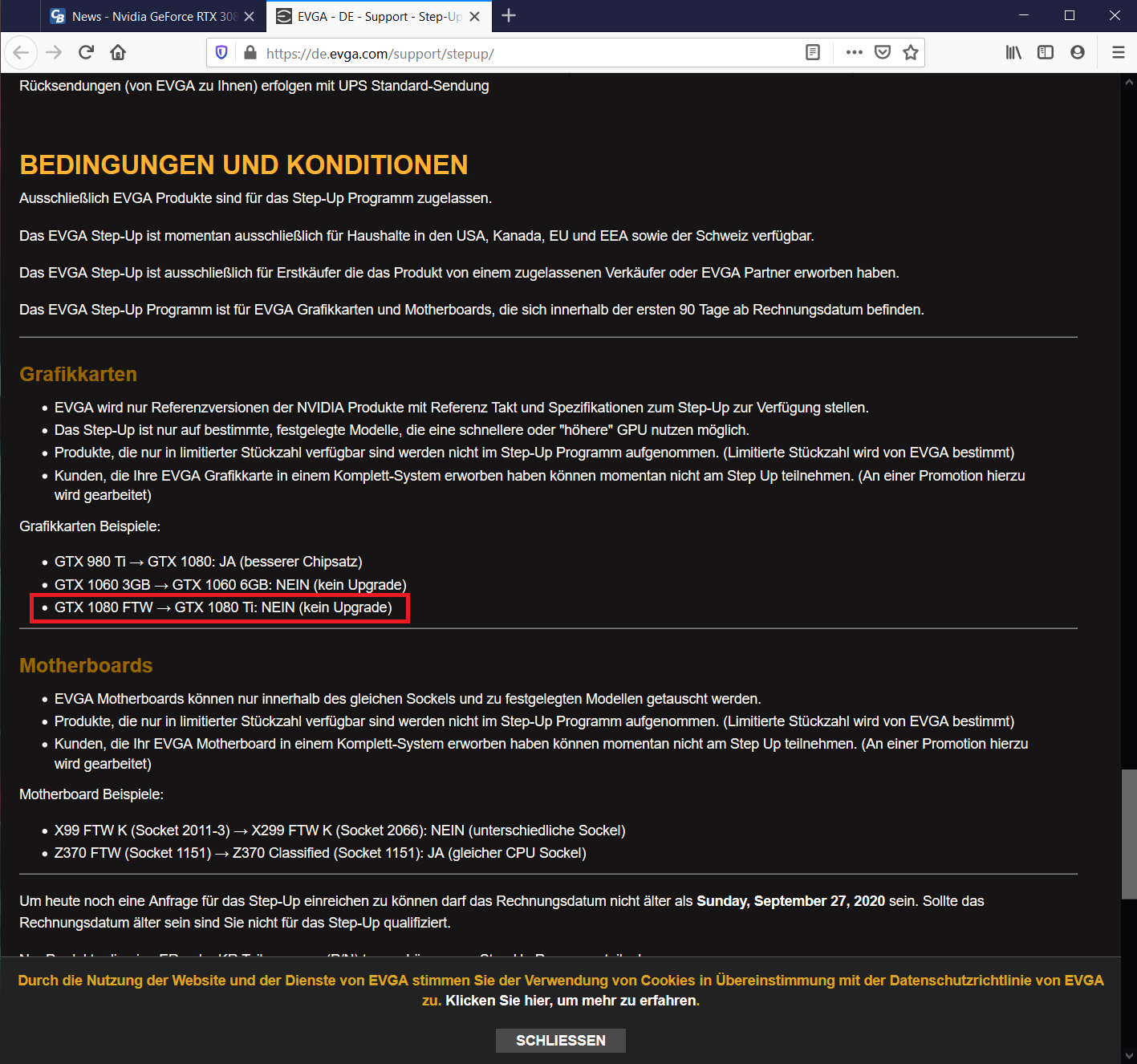The image size is (1137, 1064).
Task: Click 'X99 FTW K (Socket 2011-3)' example
Action: click(x=339, y=830)
